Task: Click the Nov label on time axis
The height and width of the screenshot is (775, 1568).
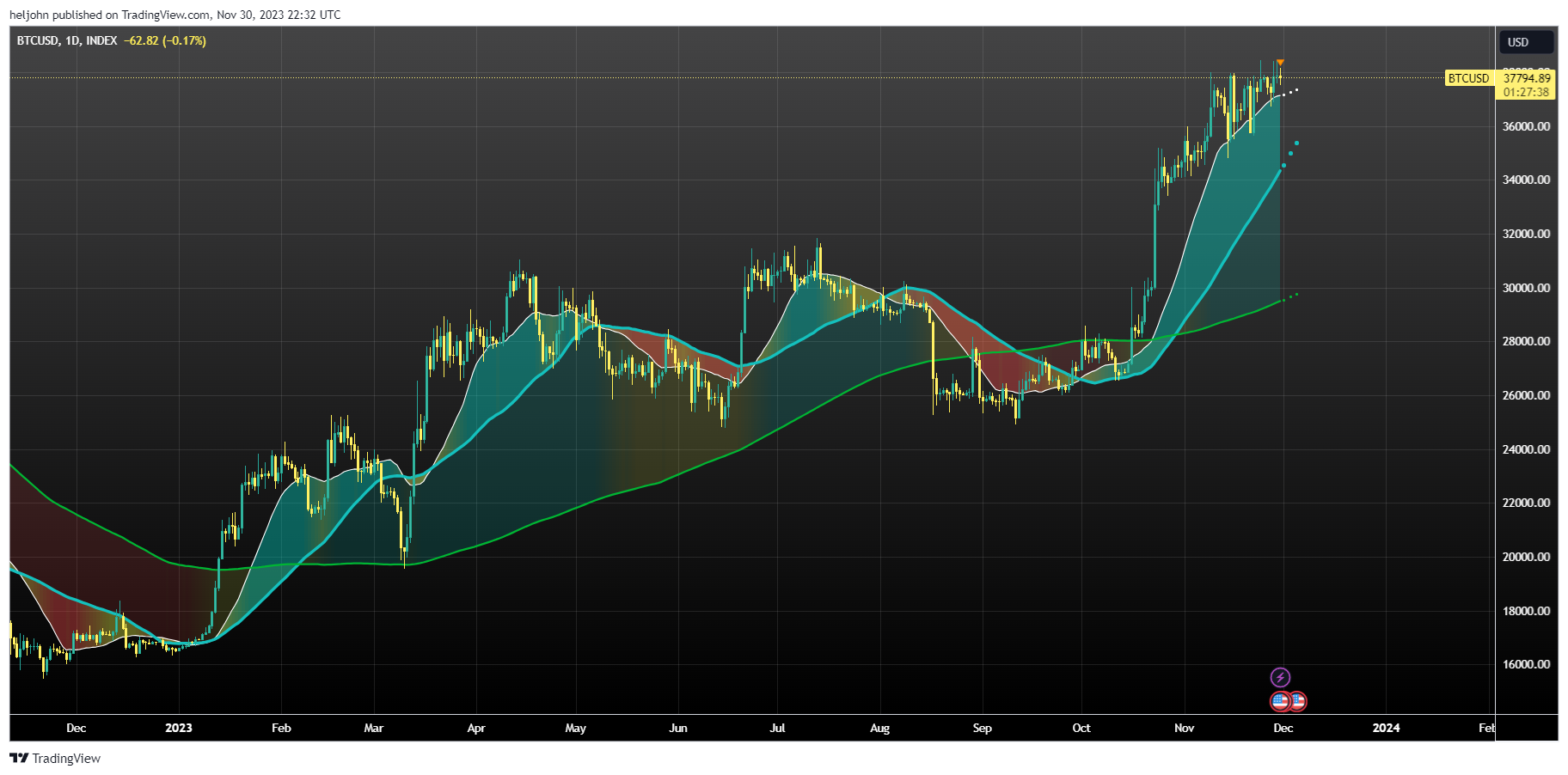Action: point(1184,728)
